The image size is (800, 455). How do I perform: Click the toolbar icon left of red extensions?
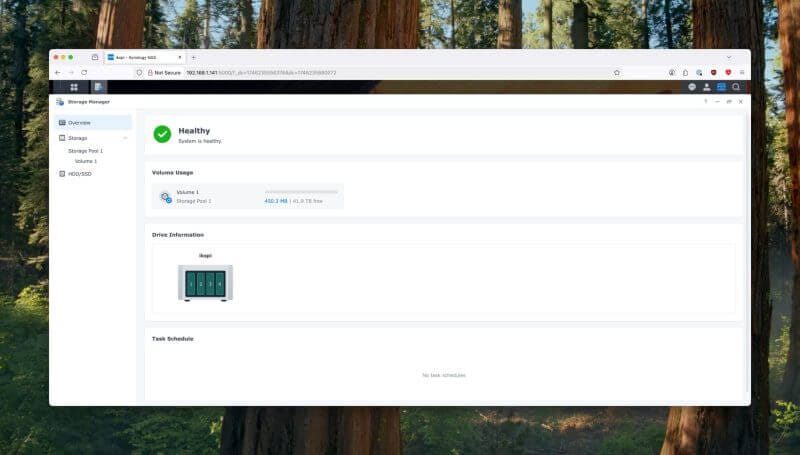point(699,72)
